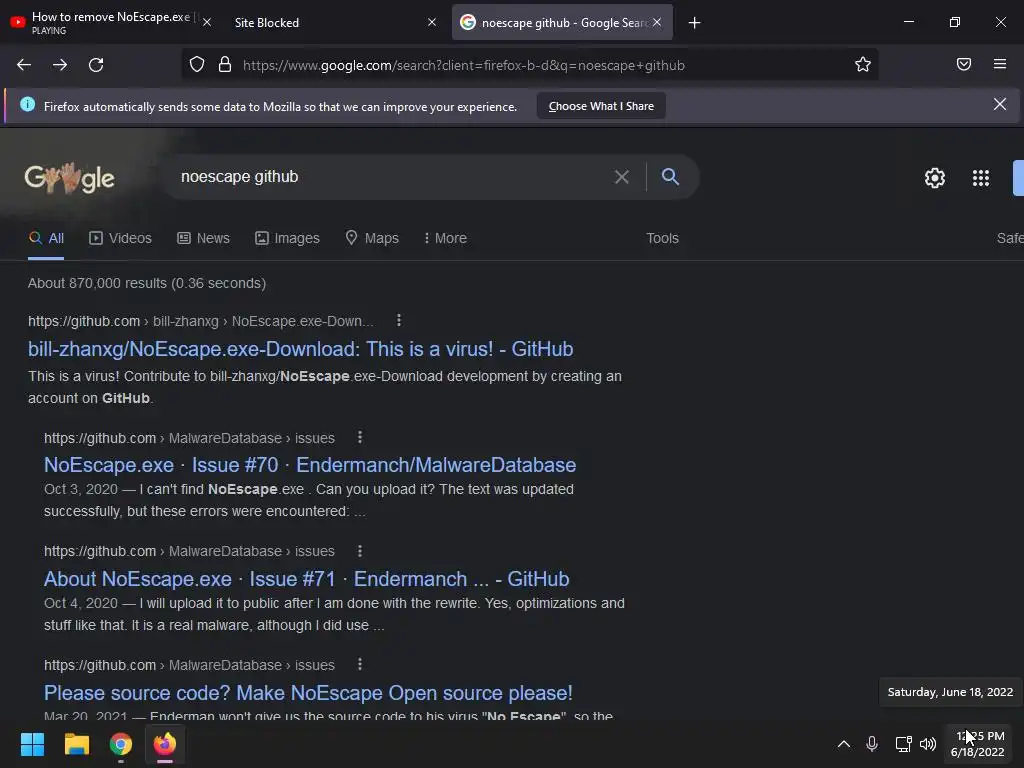The height and width of the screenshot is (768, 1024).
Task: Open the network tray icon
Action: (903, 744)
